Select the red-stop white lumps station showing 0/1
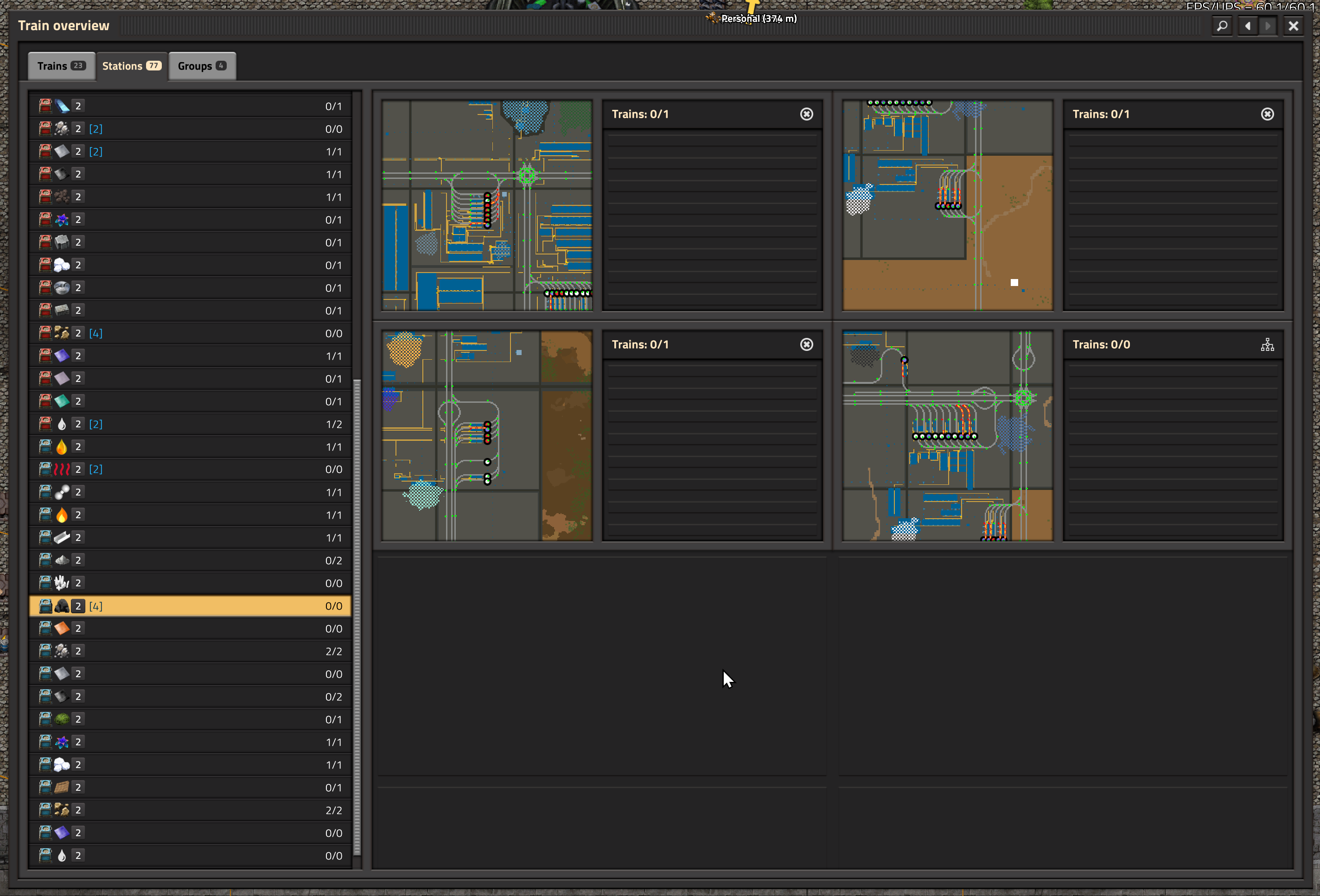 [x=190, y=265]
